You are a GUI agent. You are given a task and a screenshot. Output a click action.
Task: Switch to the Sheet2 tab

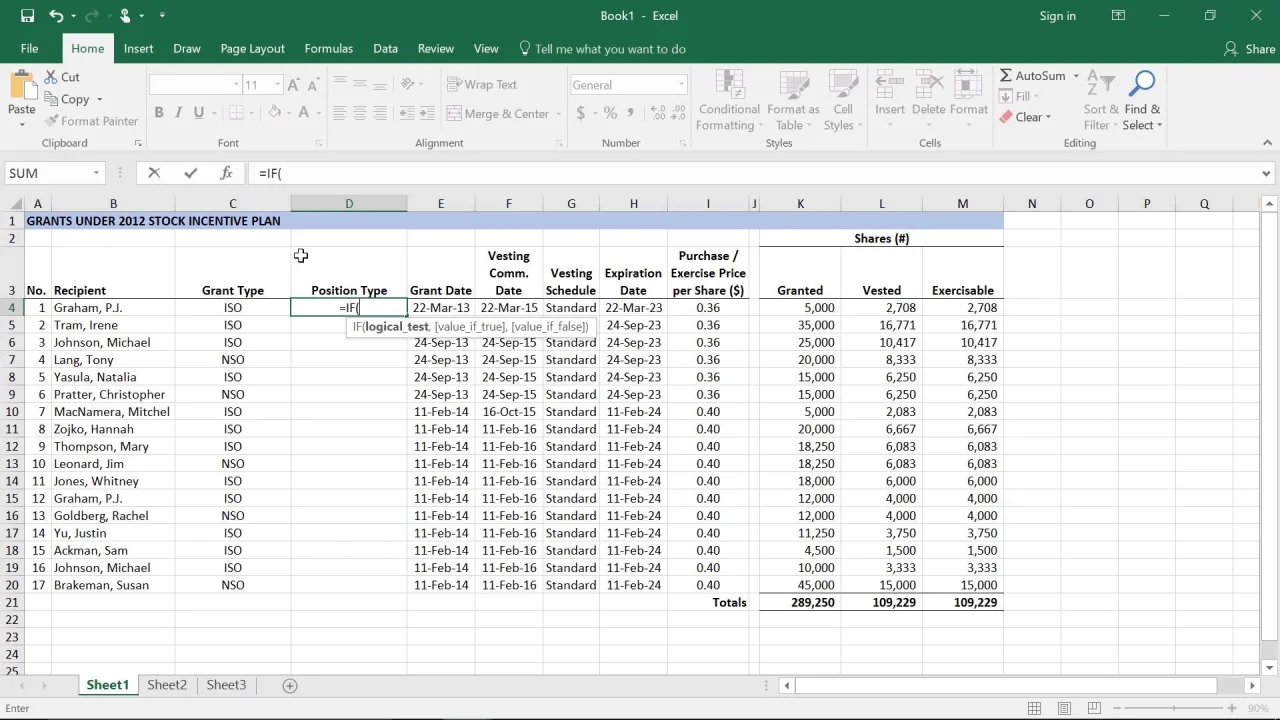[x=167, y=685]
